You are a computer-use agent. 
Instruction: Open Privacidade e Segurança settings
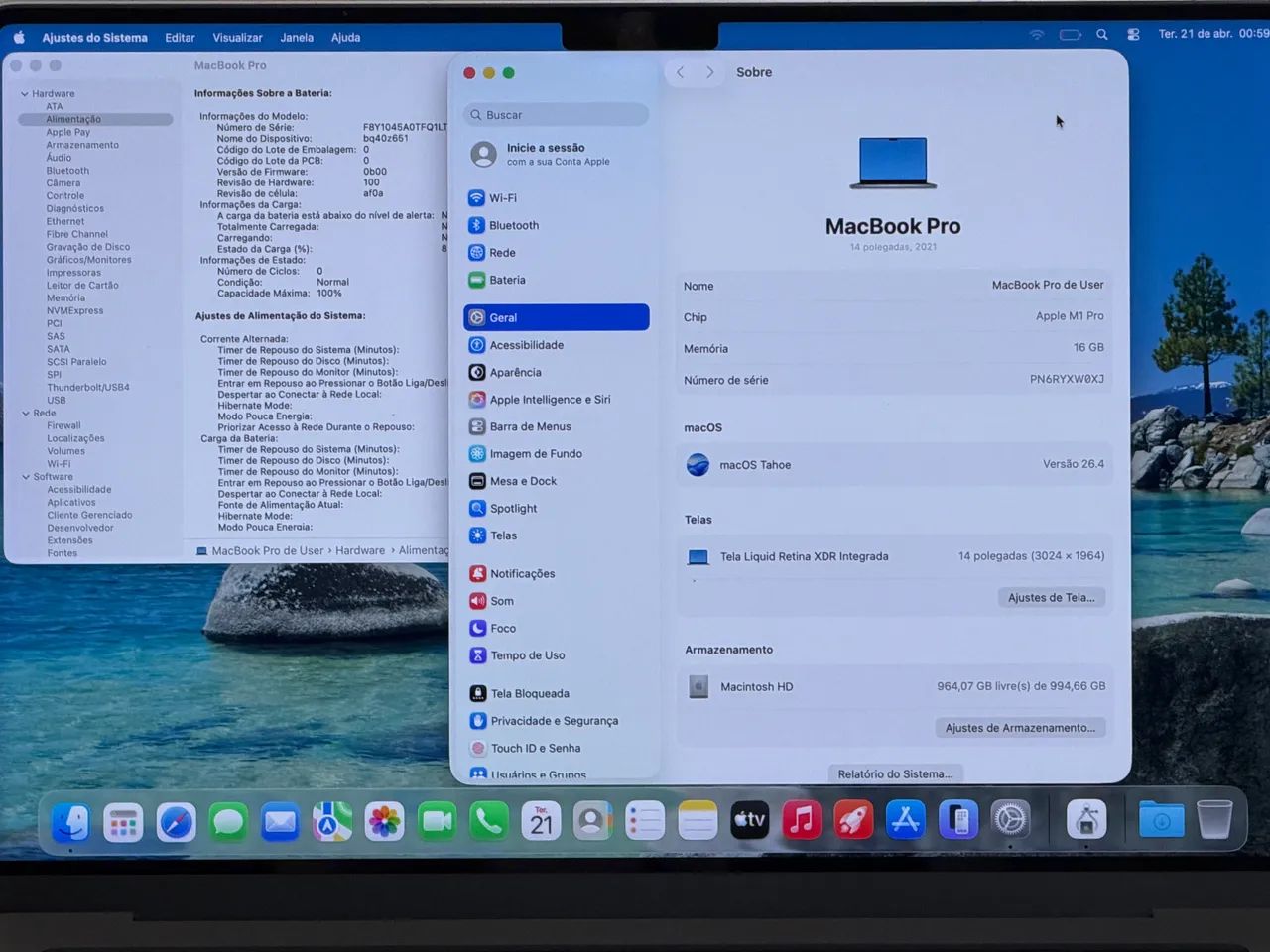pos(556,721)
